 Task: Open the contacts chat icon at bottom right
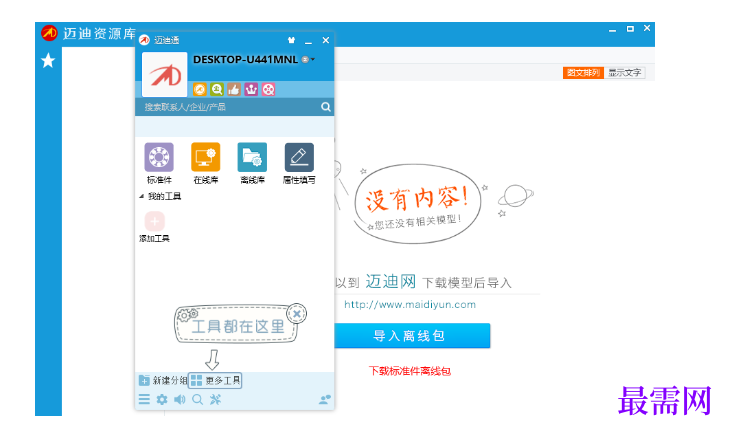(x=324, y=399)
